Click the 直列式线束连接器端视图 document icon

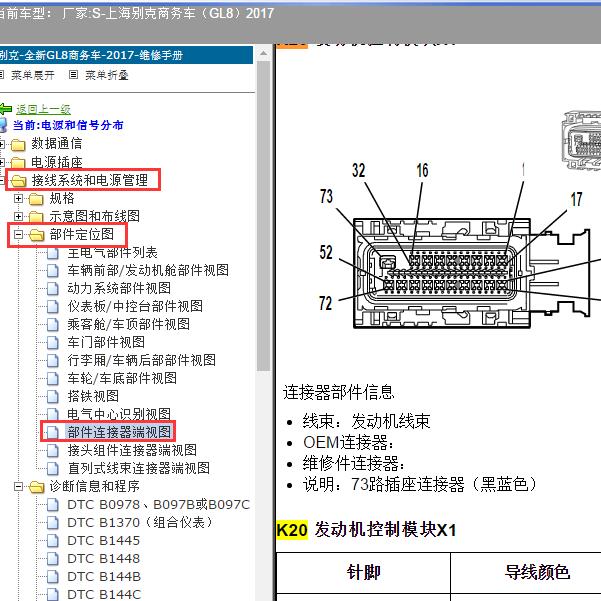(53, 469)
